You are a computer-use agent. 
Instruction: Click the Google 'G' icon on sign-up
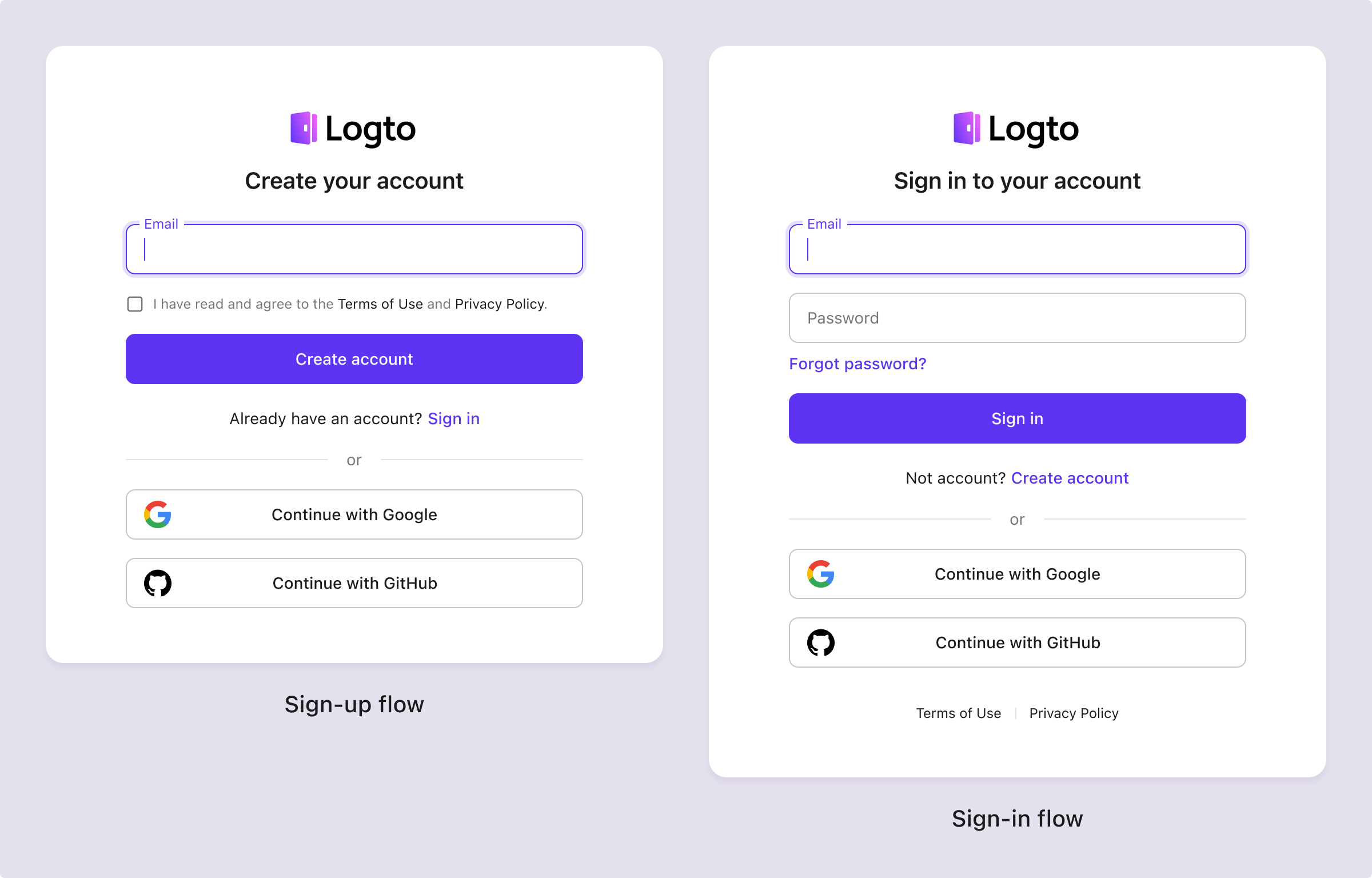[159, 514]
